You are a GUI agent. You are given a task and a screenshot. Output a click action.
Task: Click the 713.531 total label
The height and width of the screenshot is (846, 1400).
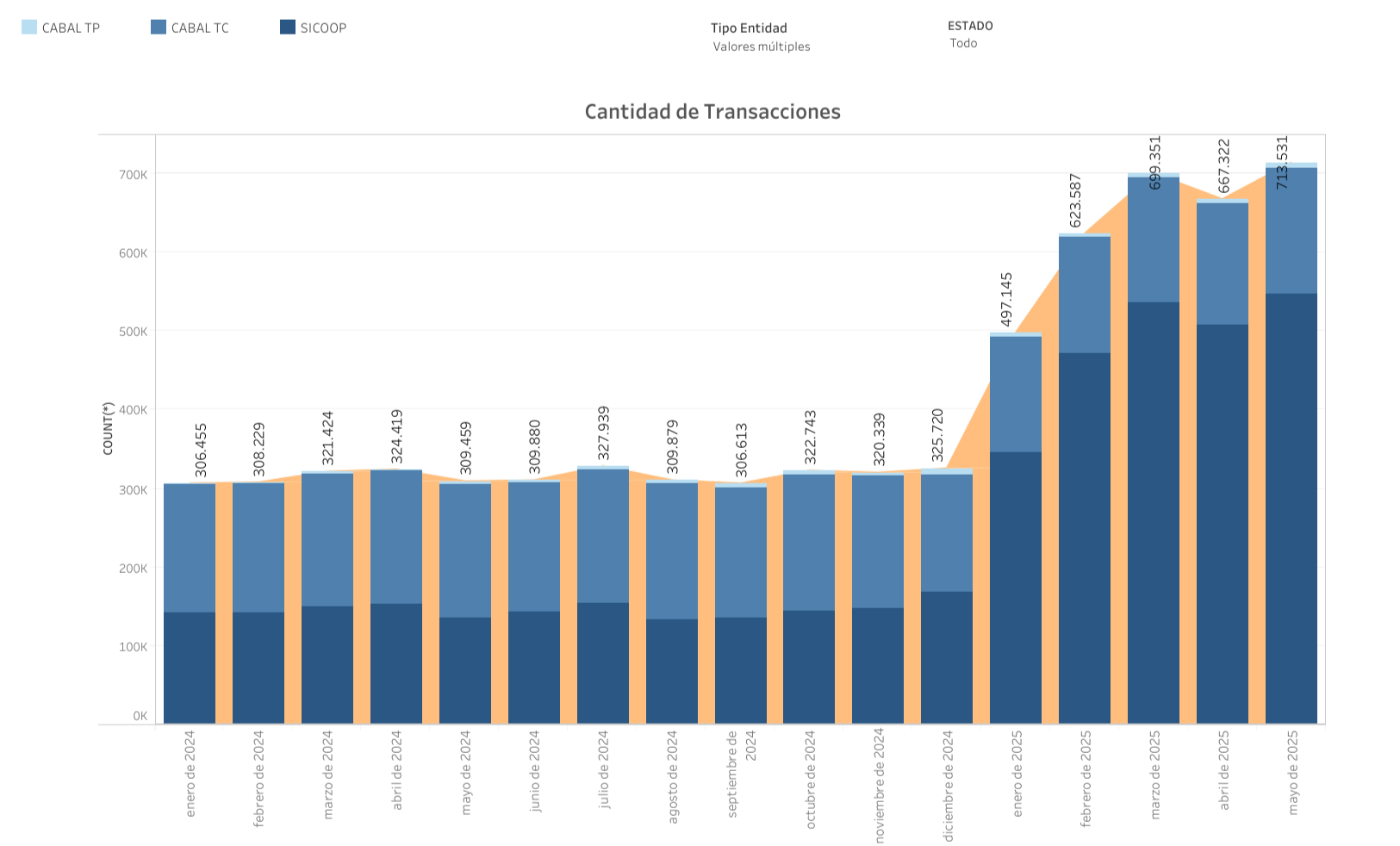pos(1282,162)
